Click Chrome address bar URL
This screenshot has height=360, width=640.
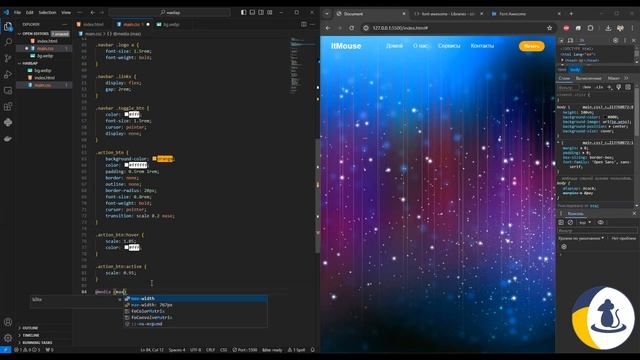tap(400, 28)
